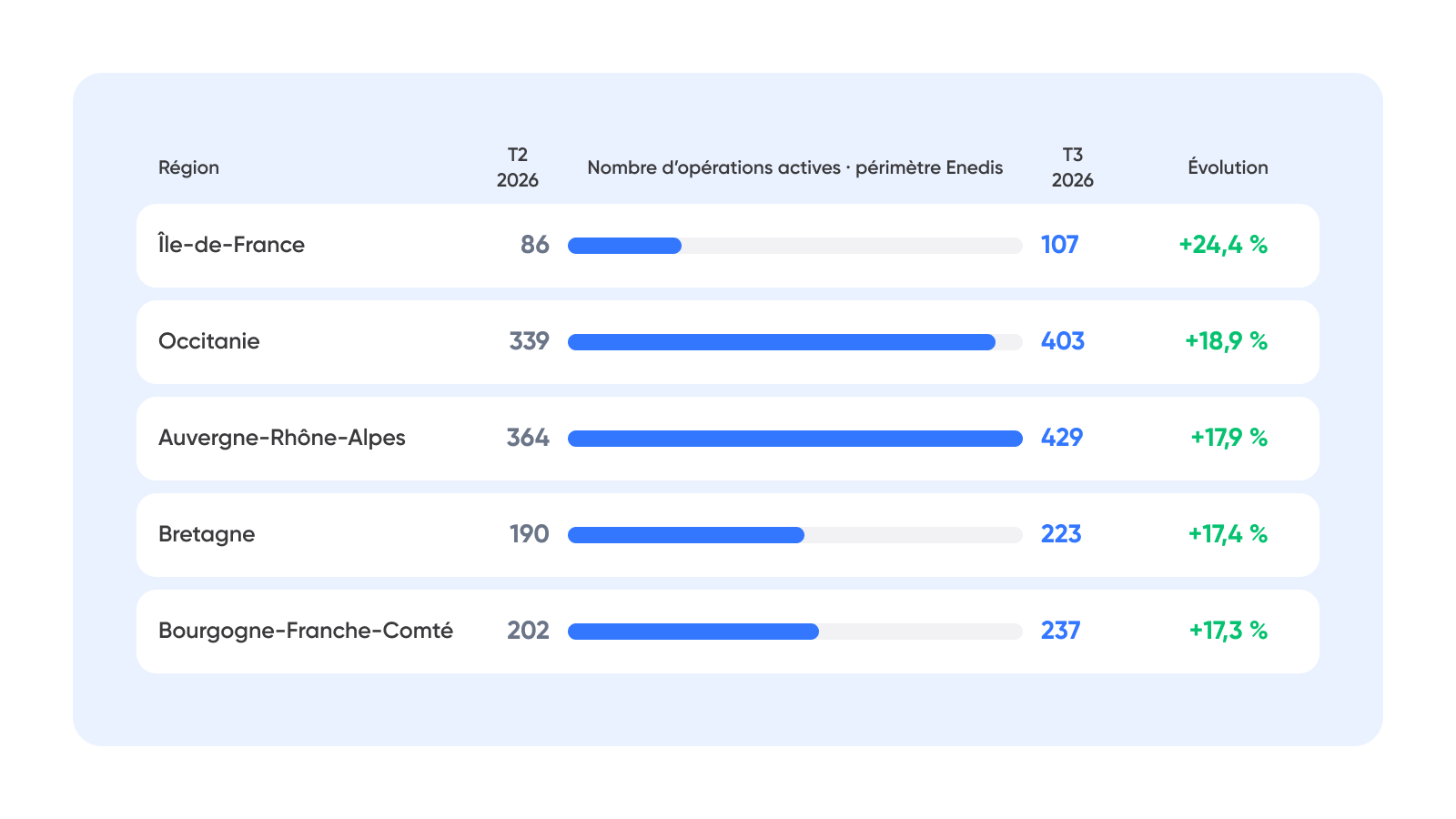The height and width of the screenshot is (819, 1456).
Task: Click the 403 value for Occitanie
Action: pos(1063,341)
